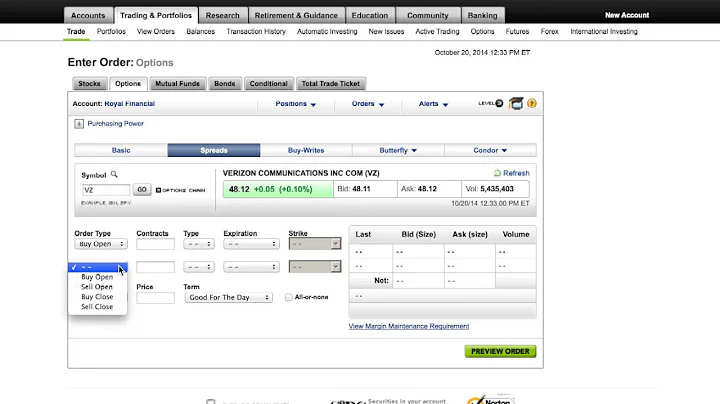
Task: Select the Spreads strategy tab
Action: pos(214,150)
